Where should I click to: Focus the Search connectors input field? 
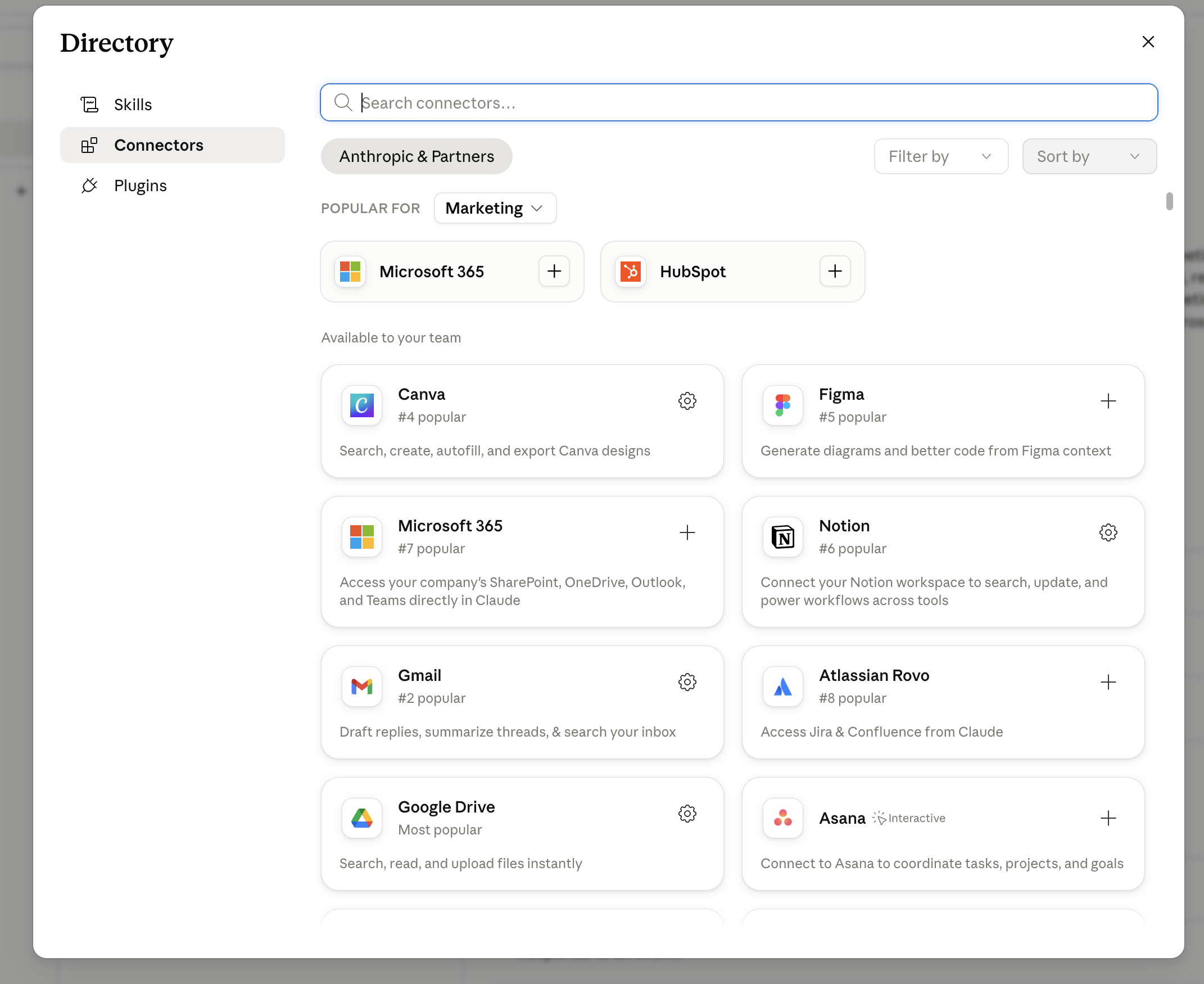coord(738,102)
